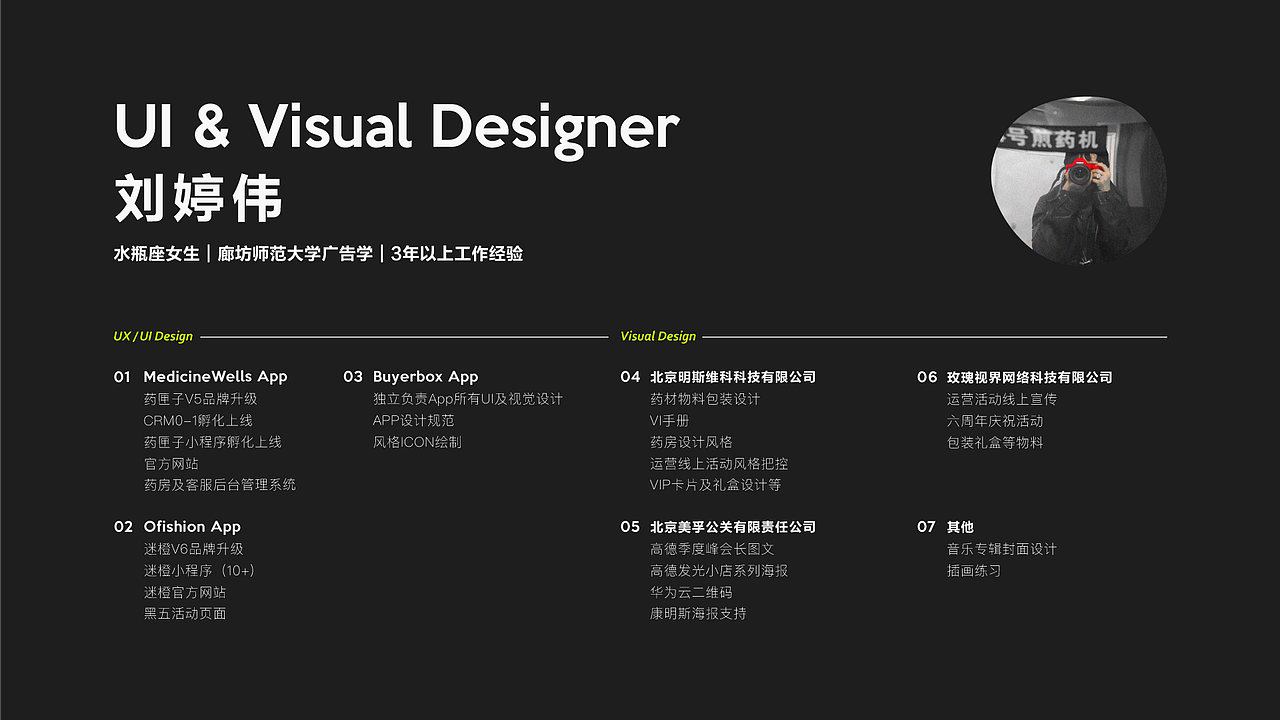The width and height of the screenshot is (1280, 720).
Task: Click the circular profile photo
Action: point(1079,180)
